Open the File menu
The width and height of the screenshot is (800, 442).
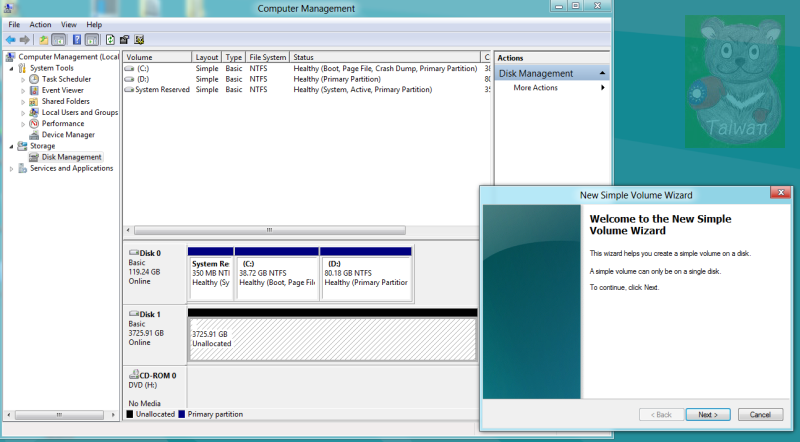pos(14,24)
